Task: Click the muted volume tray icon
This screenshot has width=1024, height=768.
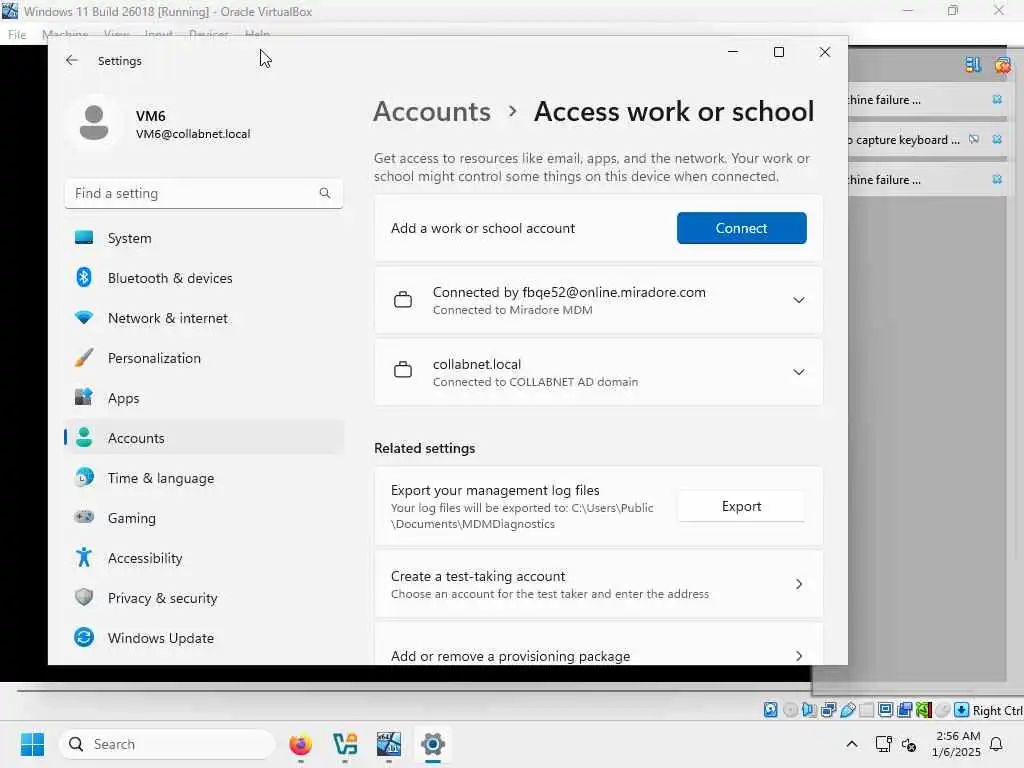Action: click(x=909, y=744)
